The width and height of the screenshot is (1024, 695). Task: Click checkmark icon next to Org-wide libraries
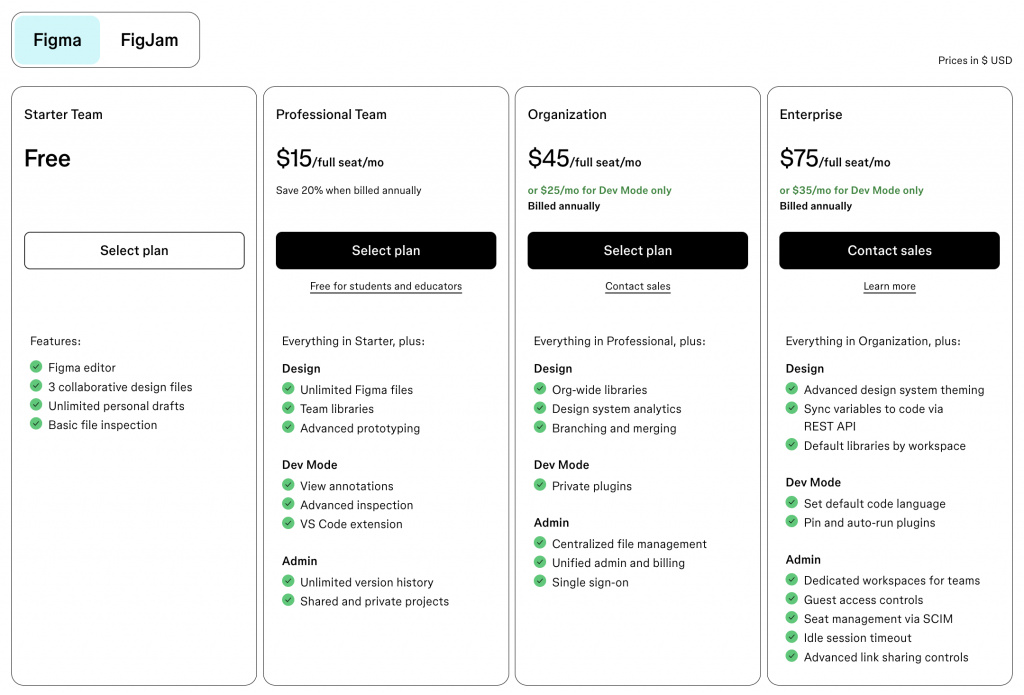tap(540, 389)
